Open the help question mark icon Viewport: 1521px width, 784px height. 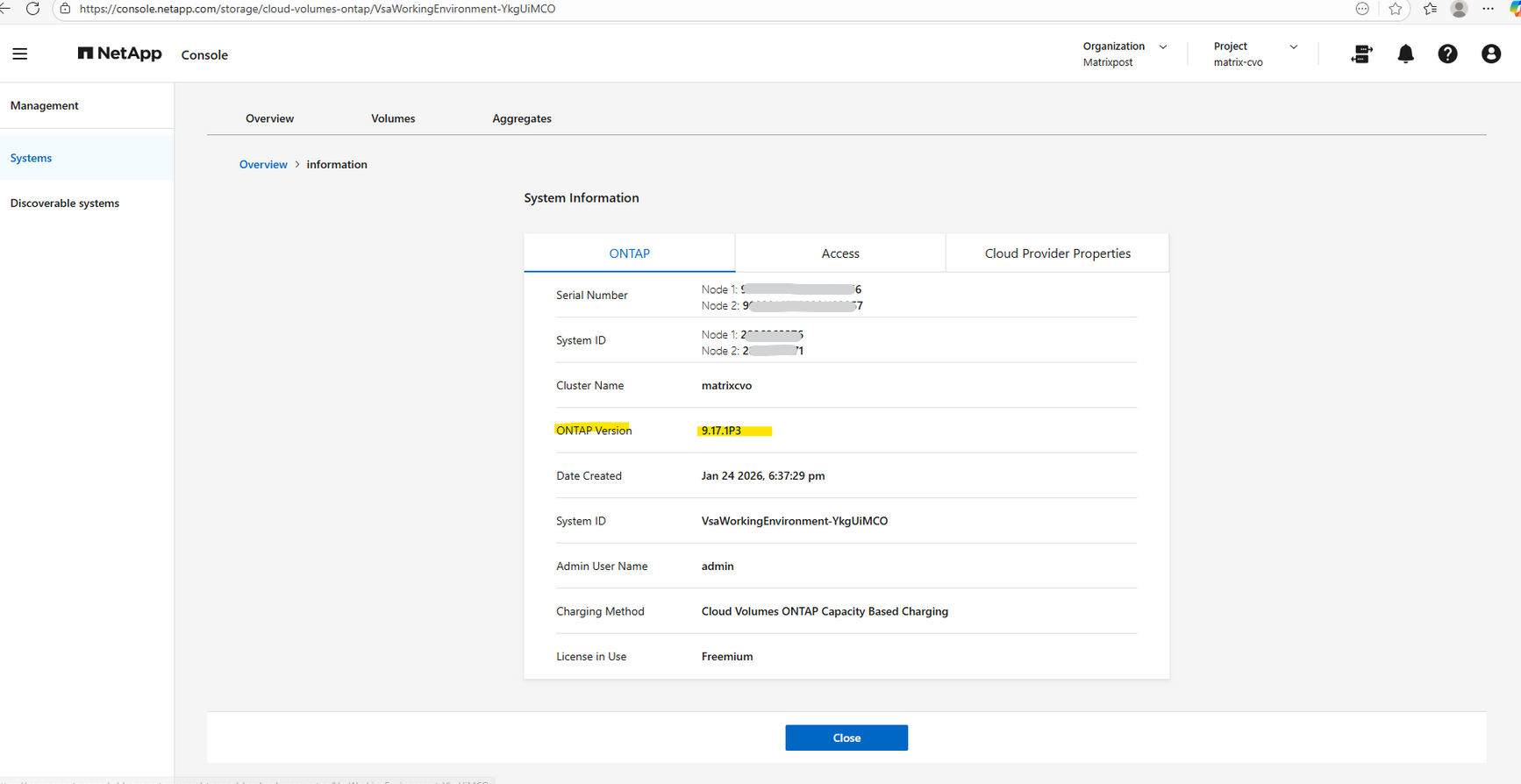pyautogui.click(x=1447, y=54)
